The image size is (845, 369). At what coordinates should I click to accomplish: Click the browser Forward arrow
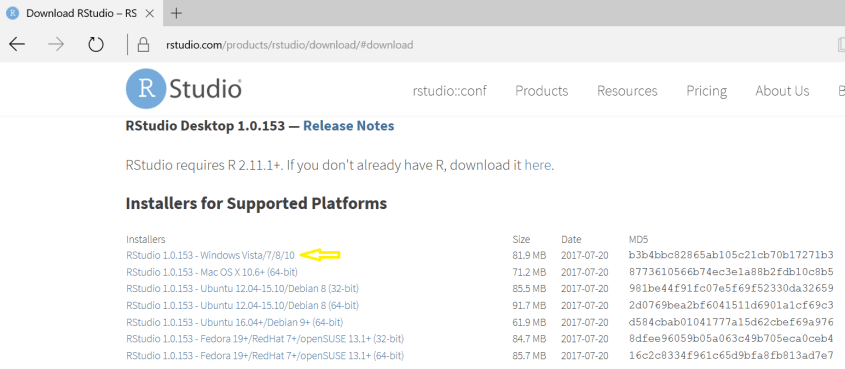tap(56, 45)
